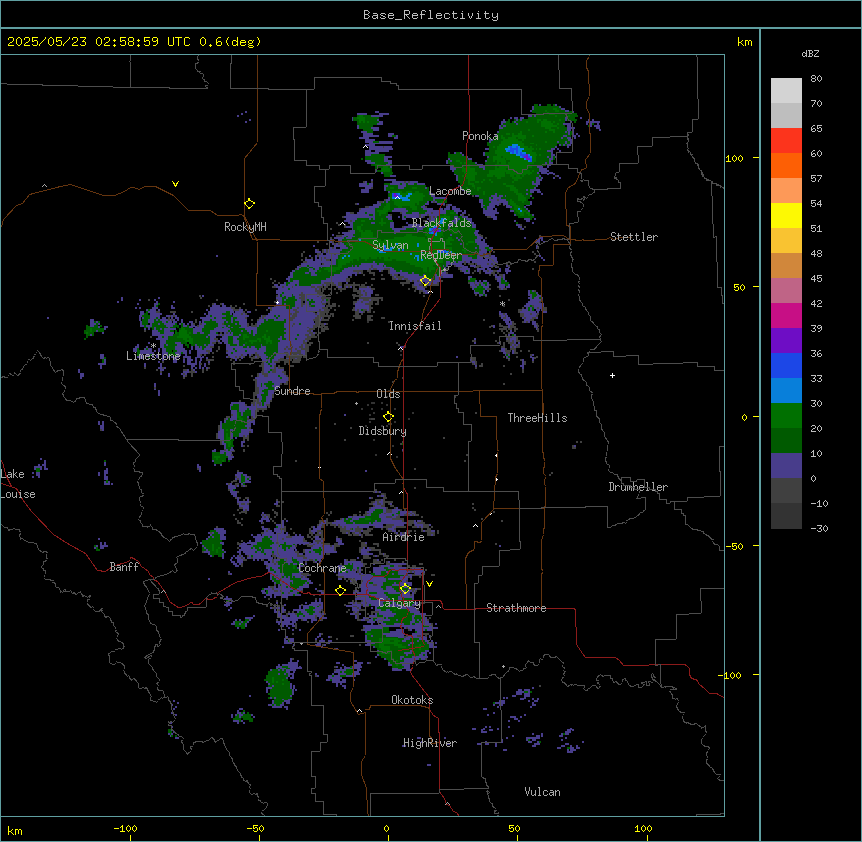Select the Olds town label

tap(388, 394)
